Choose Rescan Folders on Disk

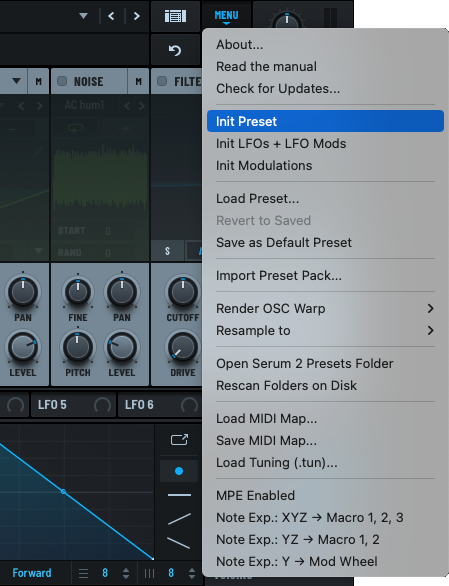tap(325, 385)
